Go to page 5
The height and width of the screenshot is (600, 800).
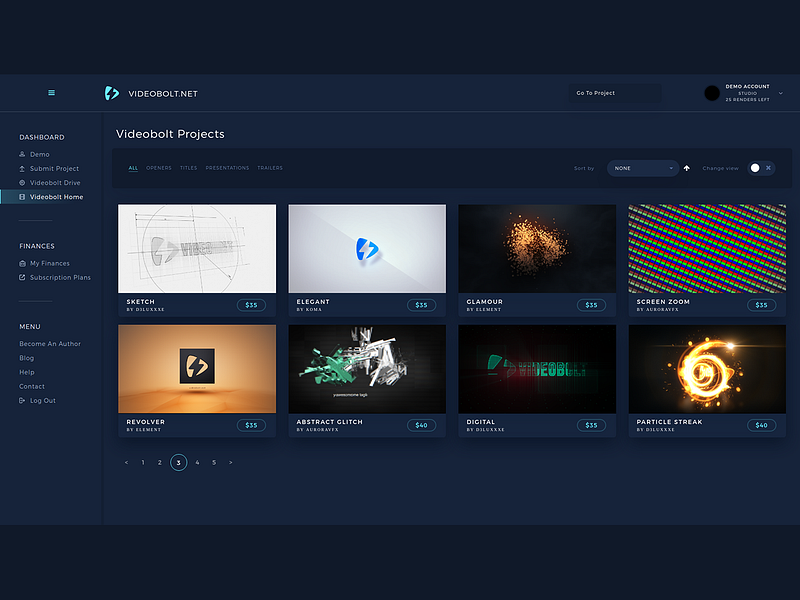(x=214, y=463)
